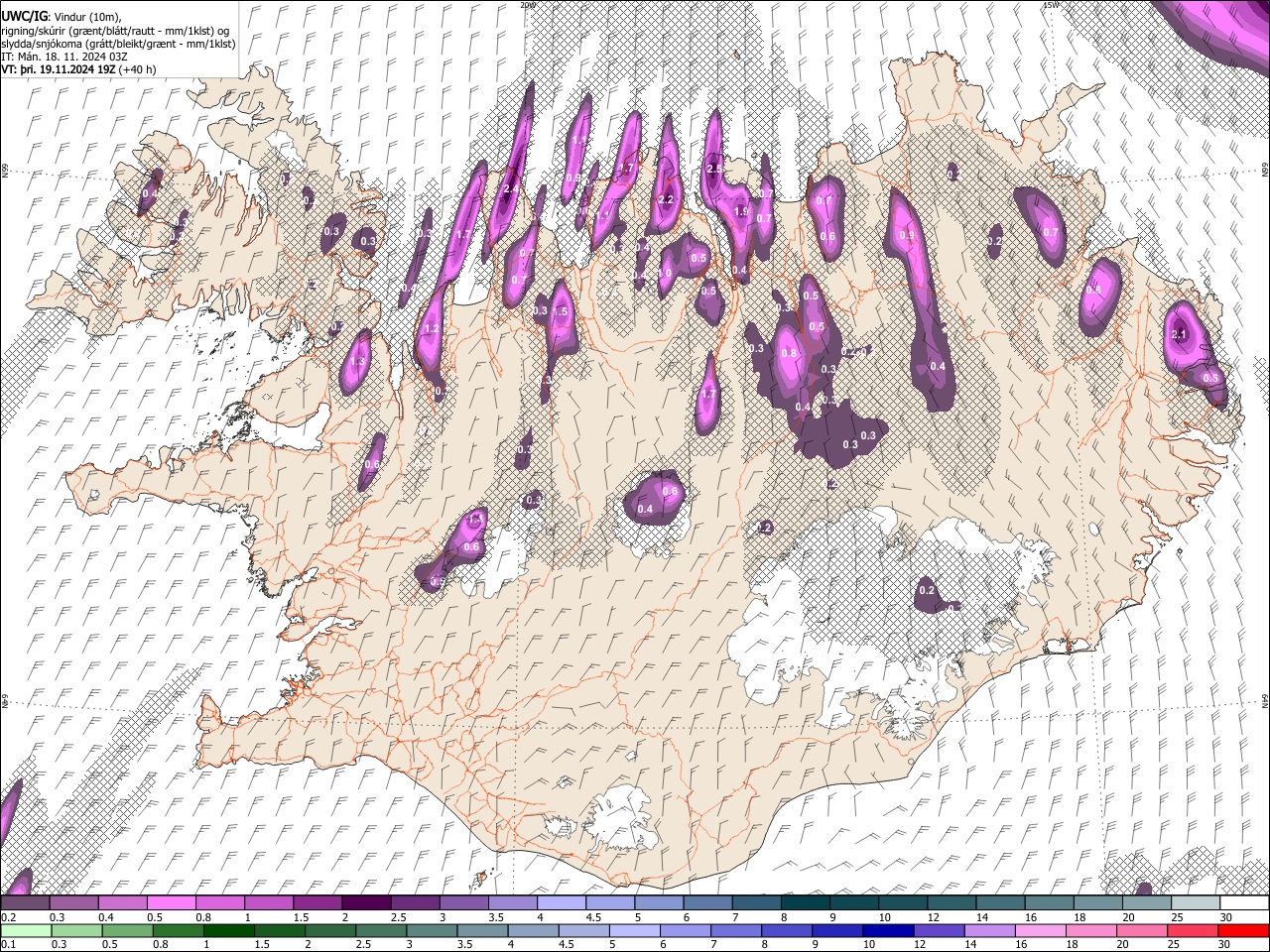
Task: Click the 0.4 label in the legend
Action: point(106,917)
